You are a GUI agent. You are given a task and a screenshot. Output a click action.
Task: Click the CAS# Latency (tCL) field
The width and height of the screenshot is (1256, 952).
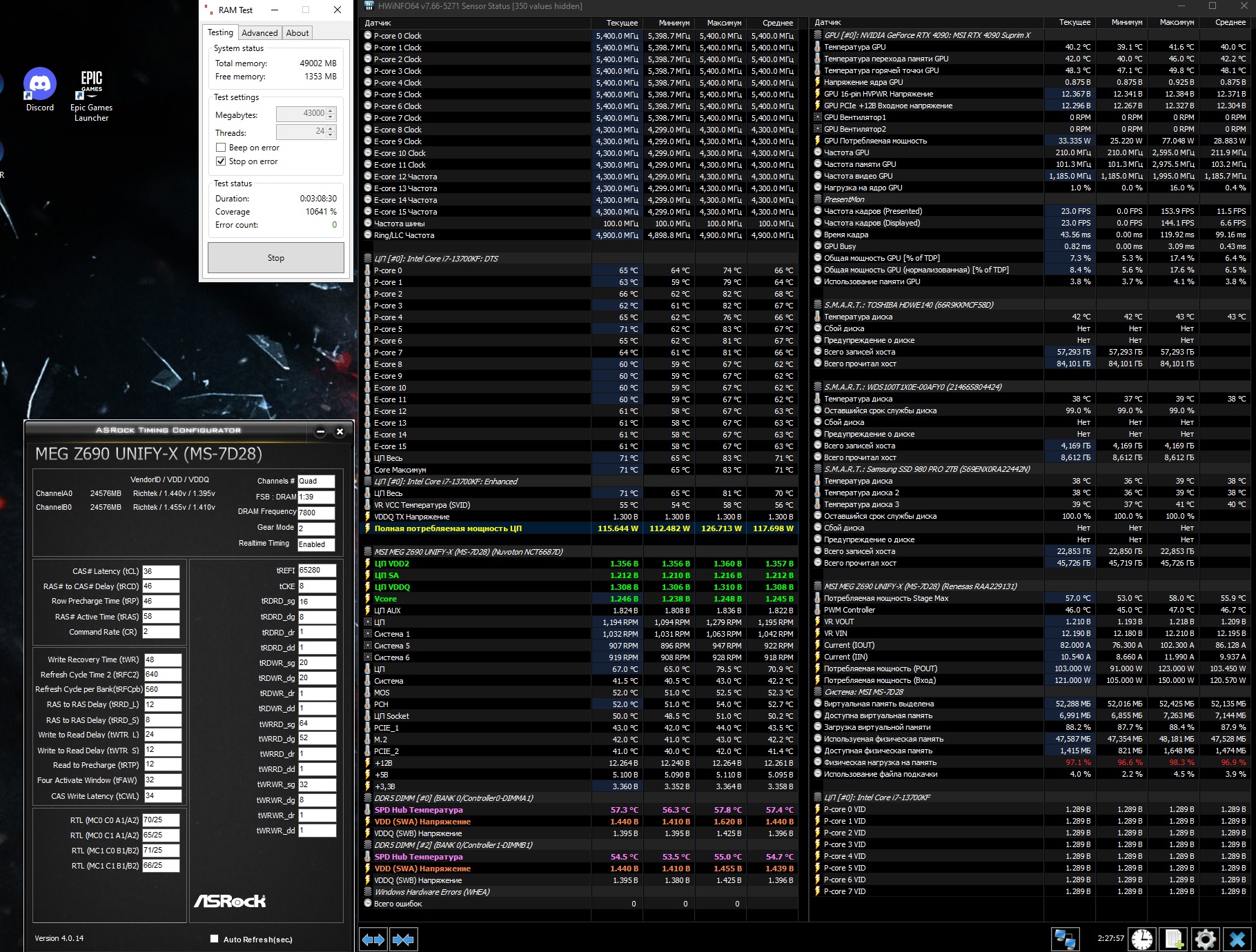pyautogui.click(x=161, y=571)
